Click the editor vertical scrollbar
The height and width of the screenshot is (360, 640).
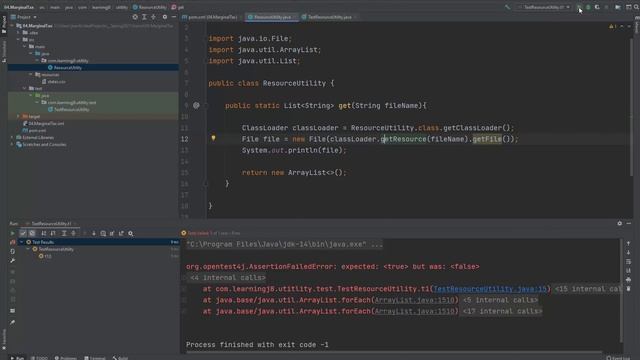(632, 108)
